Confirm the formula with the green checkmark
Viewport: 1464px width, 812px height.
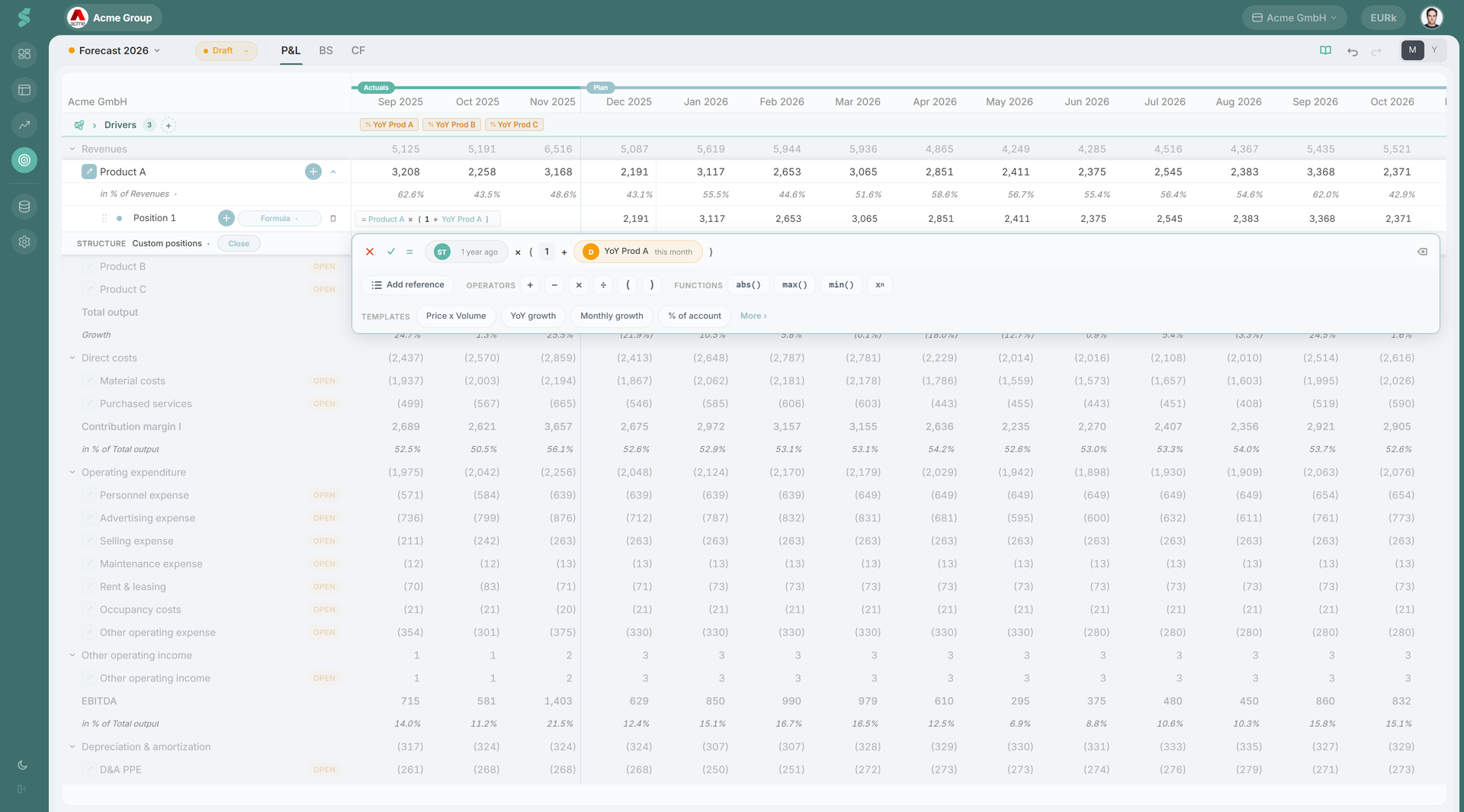pyautogui.click(x=391, y=252)
